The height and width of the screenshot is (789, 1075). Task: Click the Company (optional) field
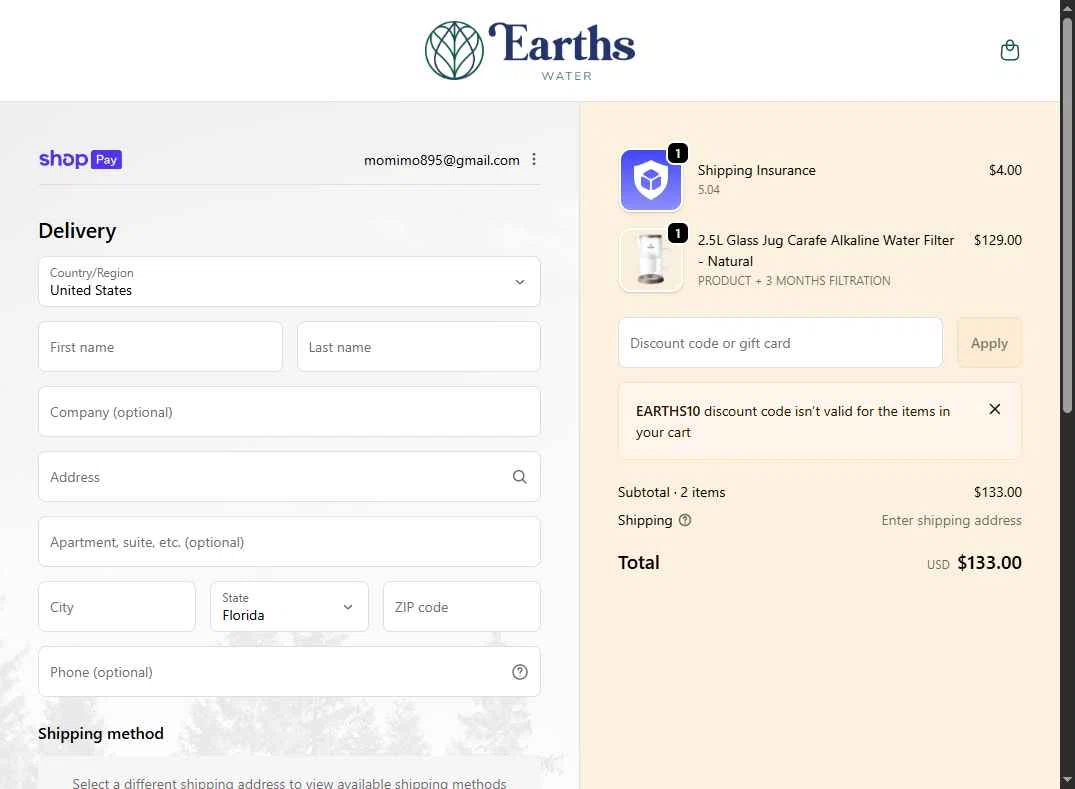[x=289, y=412]
